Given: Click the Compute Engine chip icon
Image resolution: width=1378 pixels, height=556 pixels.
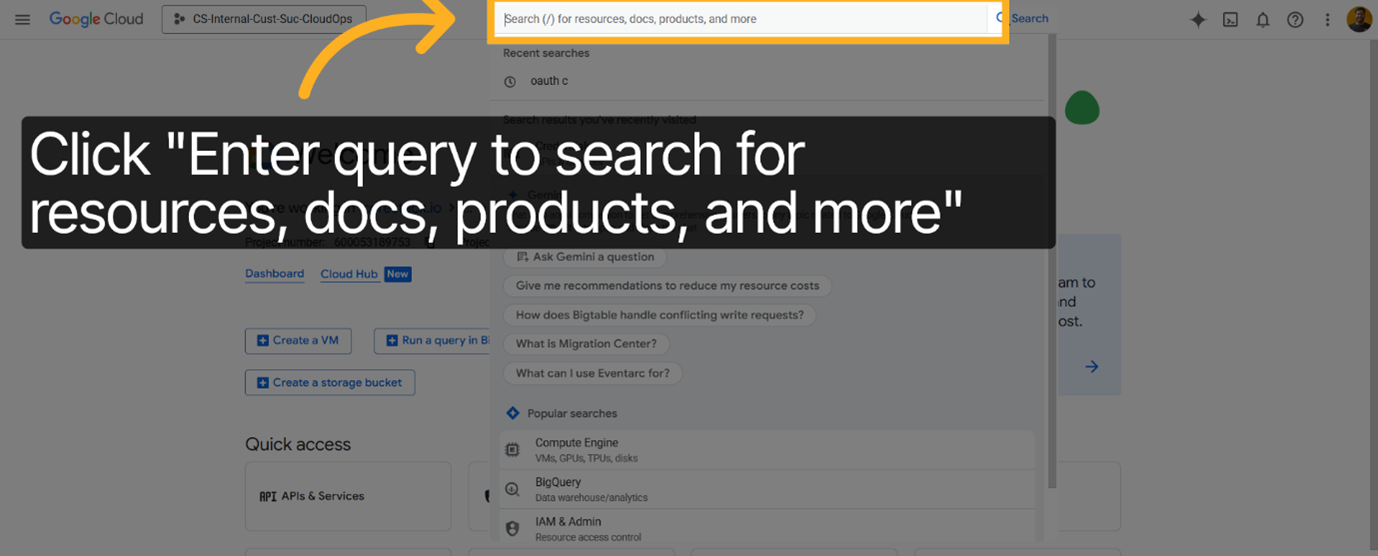Looking at the screenshot, I should [x=513, y=450].
